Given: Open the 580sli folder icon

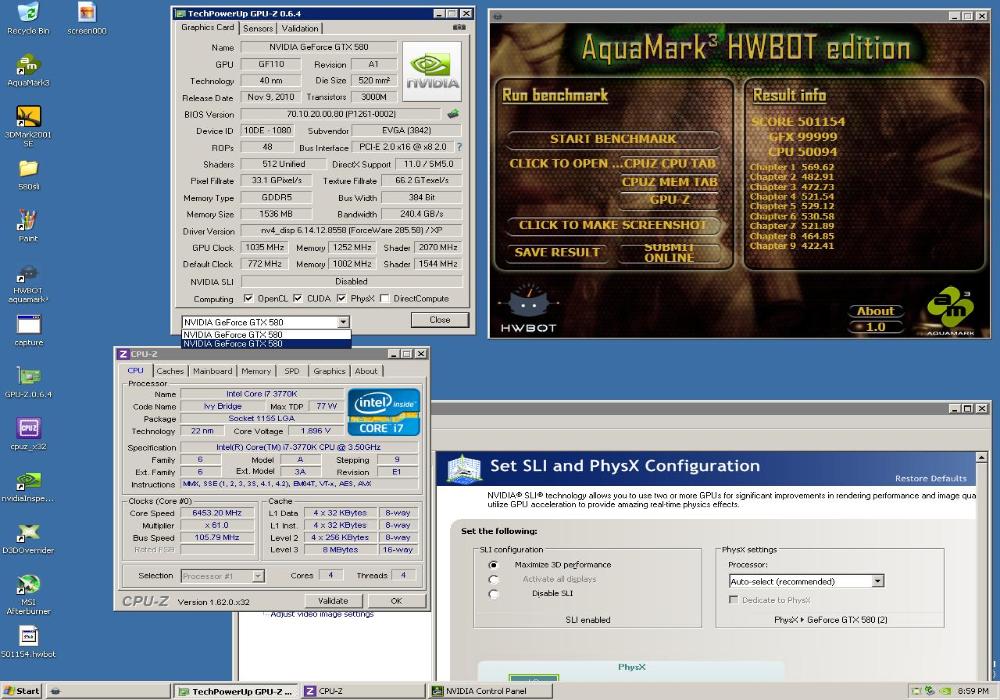Looking at the screenshot, I should [x=28, y=174].
